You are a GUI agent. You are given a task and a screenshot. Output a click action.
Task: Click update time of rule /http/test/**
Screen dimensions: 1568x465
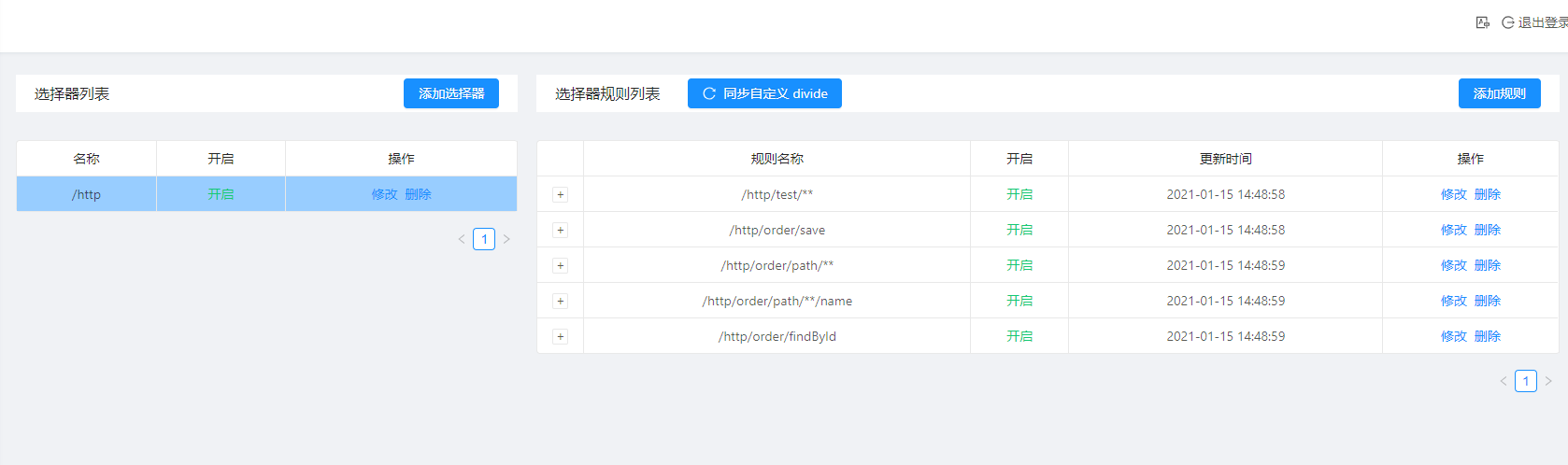click(x=1225, y=194)
